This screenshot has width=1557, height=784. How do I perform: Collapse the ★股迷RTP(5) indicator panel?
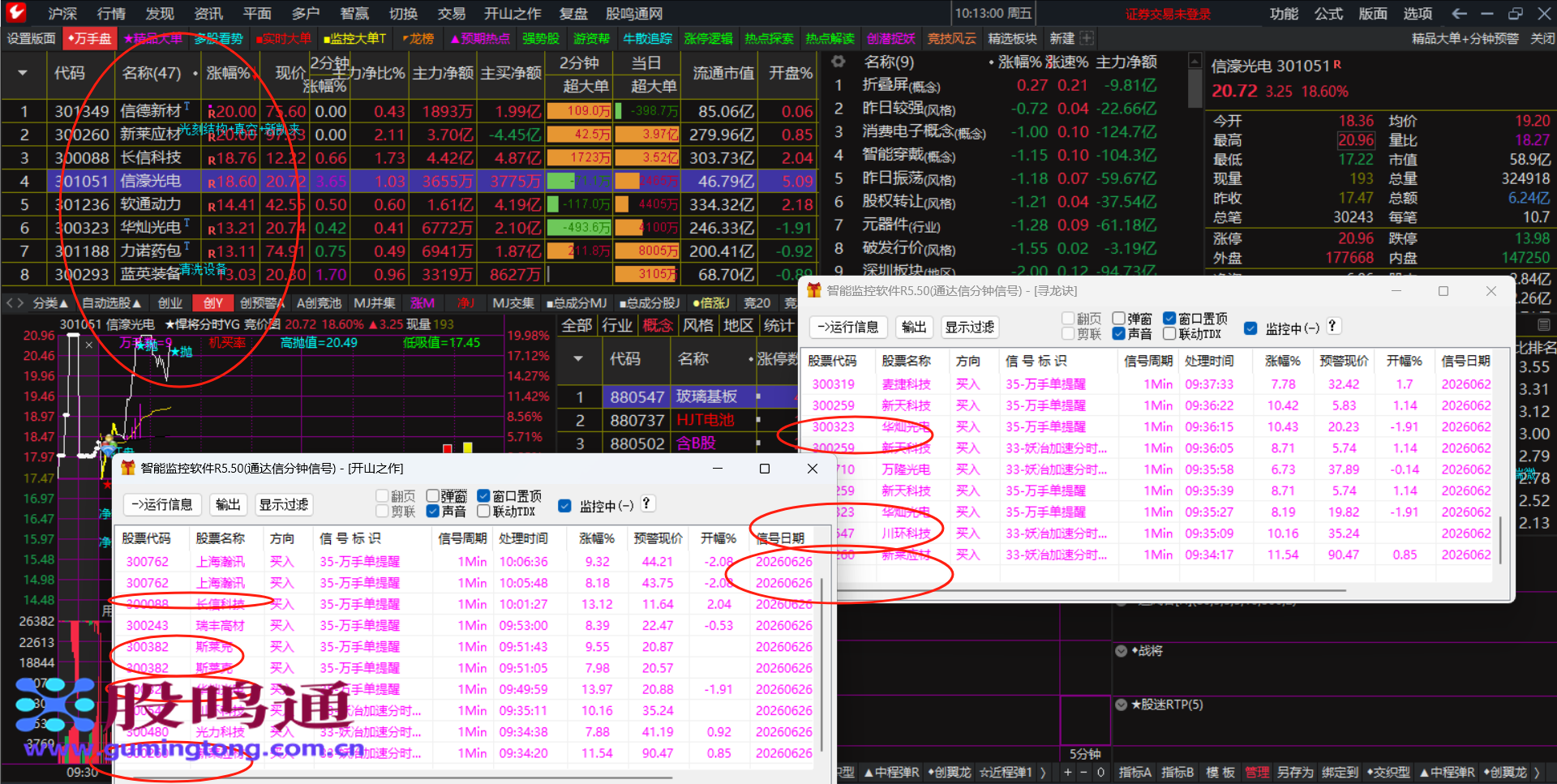pos(1121,705)
